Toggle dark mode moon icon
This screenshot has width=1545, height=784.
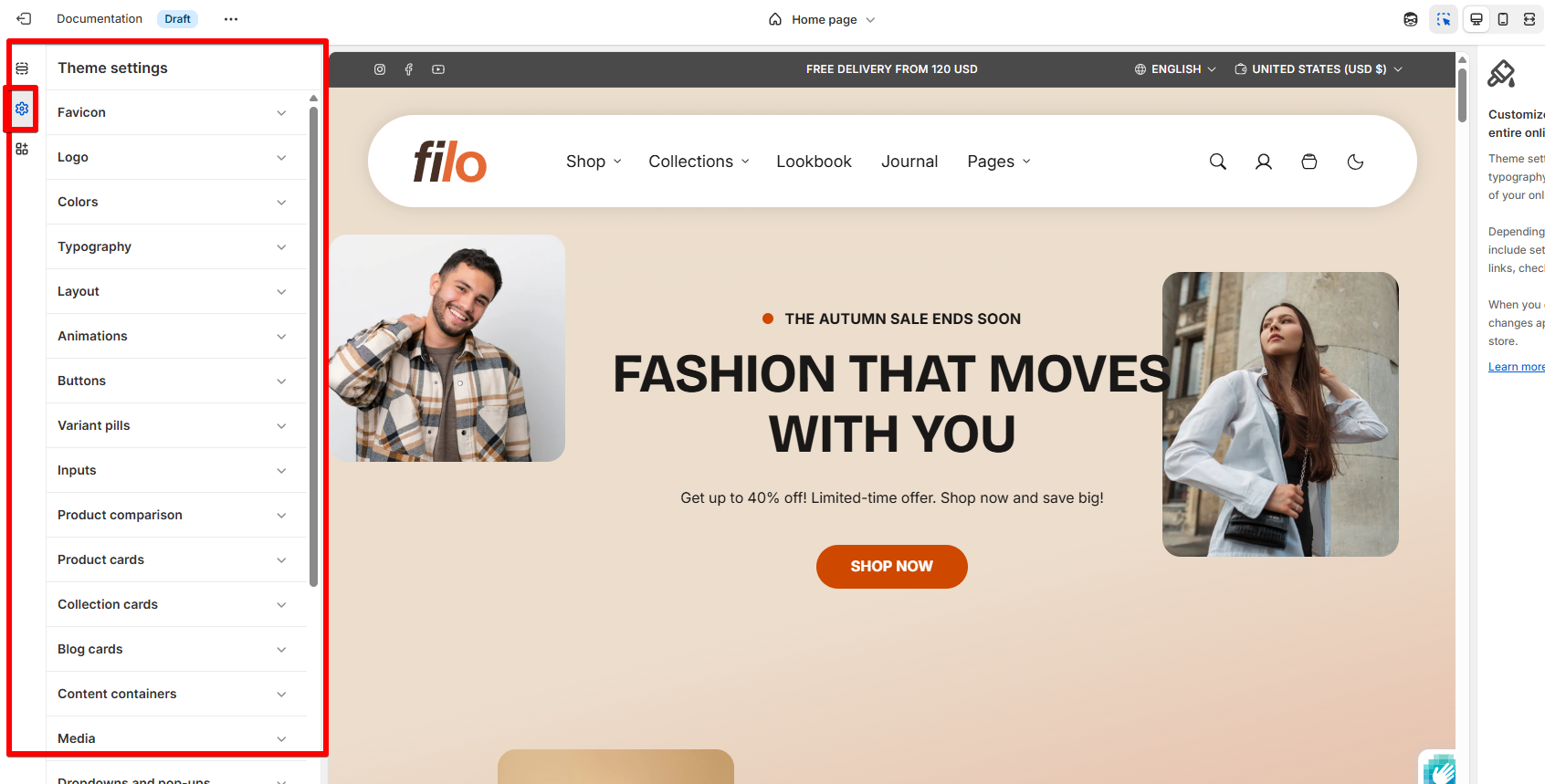[x=1355, y=162]
